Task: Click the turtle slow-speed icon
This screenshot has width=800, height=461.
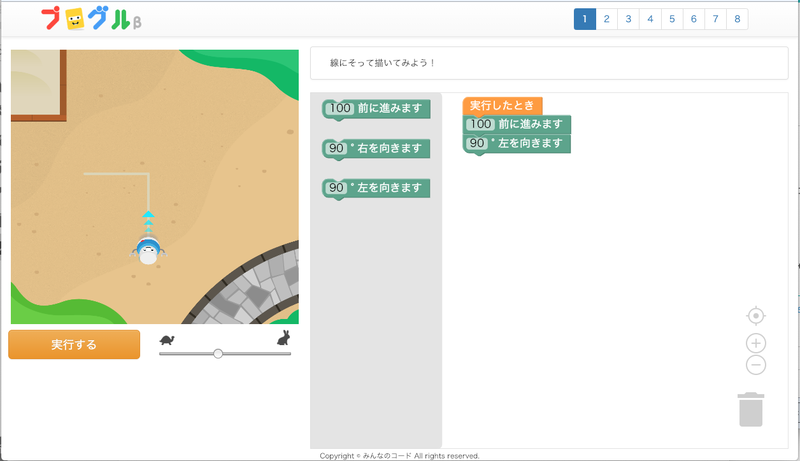Action: (167, 340)
